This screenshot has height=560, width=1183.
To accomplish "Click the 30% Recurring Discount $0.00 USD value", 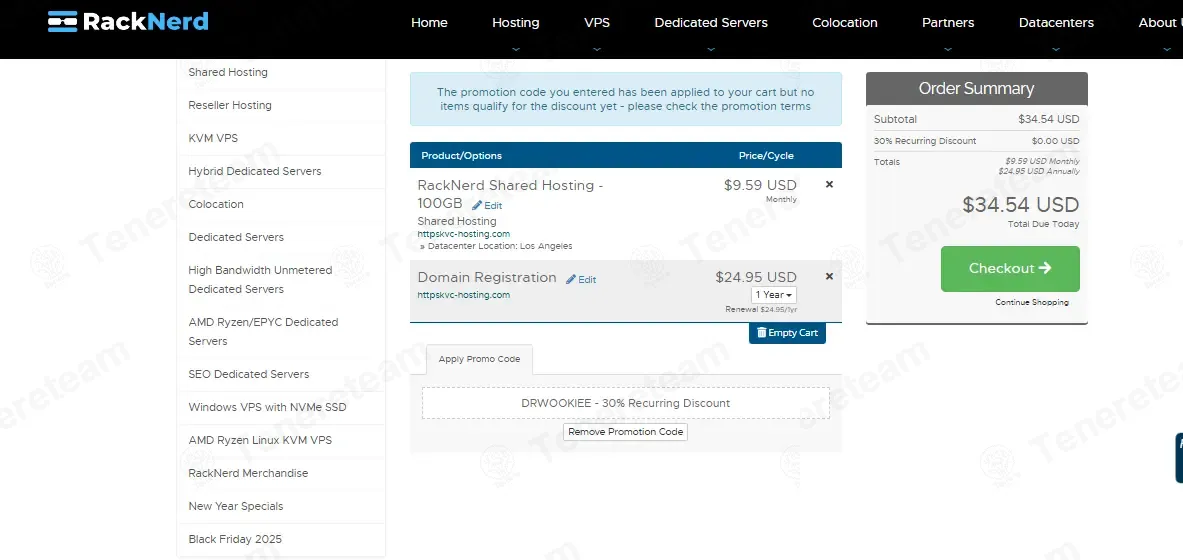I will coord(1055,141).
